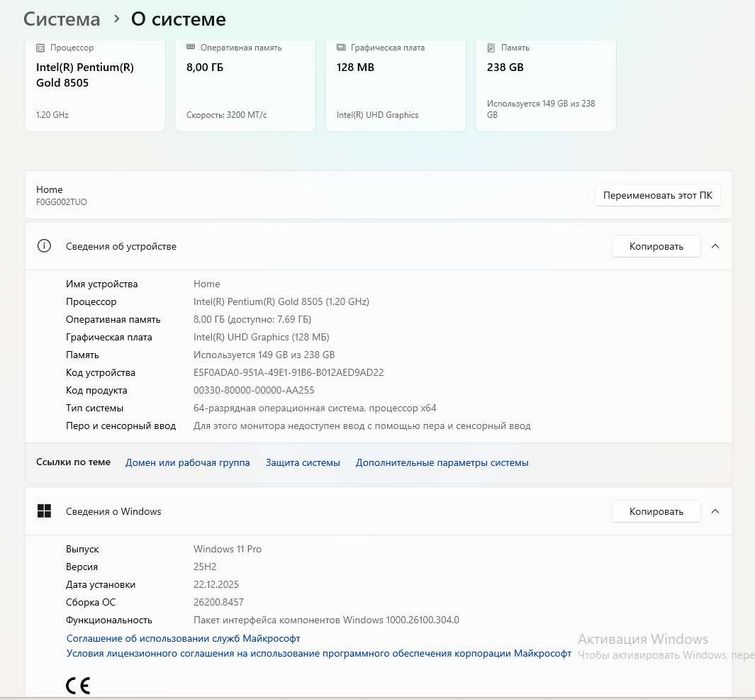Screen dimensions: 755x700
Task: Click the Графическая плата icon on the card
Action: tap(341, 47)
